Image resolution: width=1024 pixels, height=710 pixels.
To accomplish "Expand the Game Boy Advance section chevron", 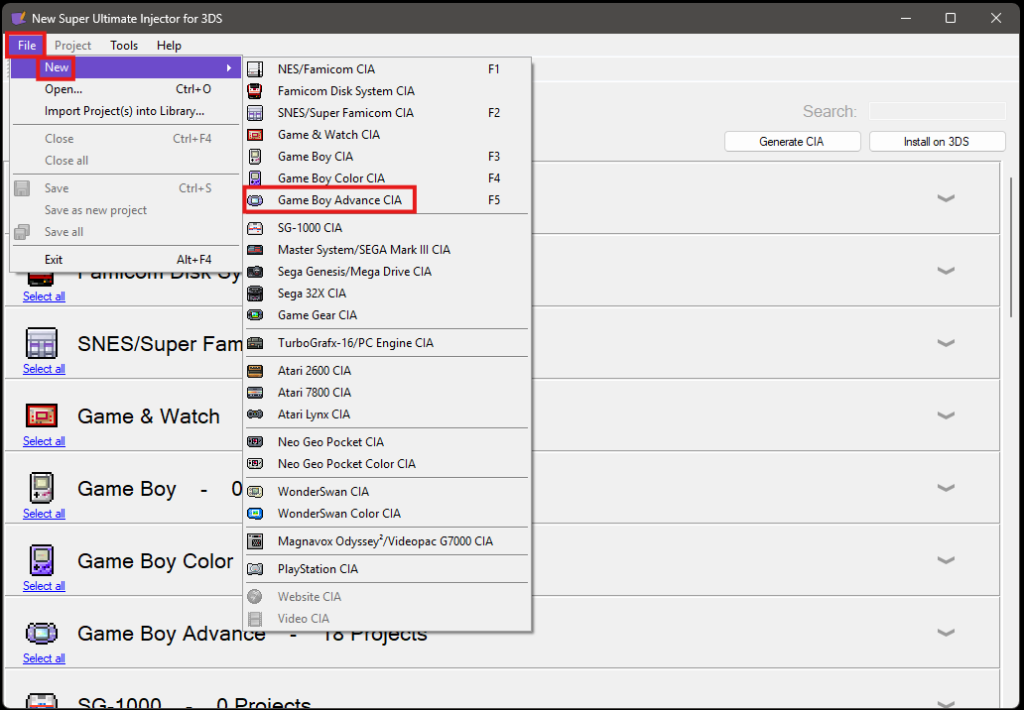I will pos(946,632).
